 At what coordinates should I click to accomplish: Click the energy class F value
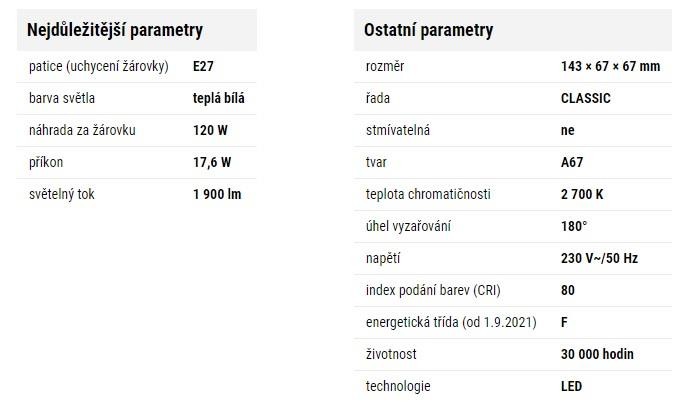coord(565,322)
